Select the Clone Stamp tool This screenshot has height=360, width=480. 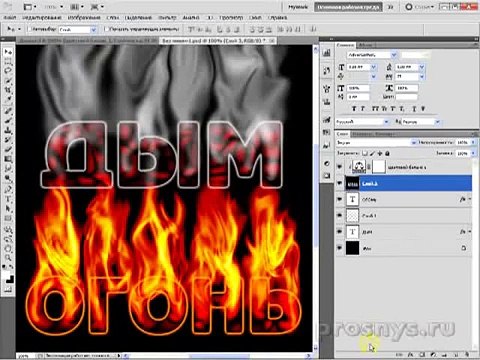click(8, 130)
